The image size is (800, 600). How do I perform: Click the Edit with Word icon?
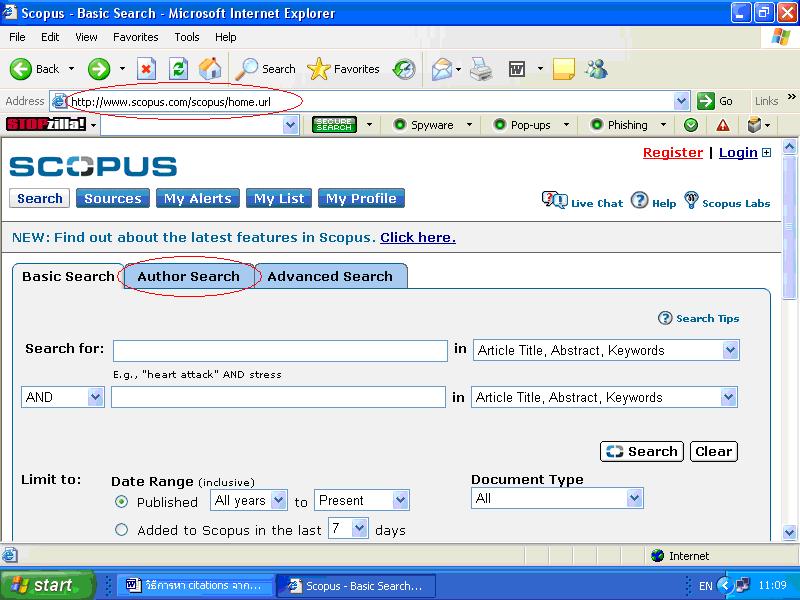tap(517, 69)
